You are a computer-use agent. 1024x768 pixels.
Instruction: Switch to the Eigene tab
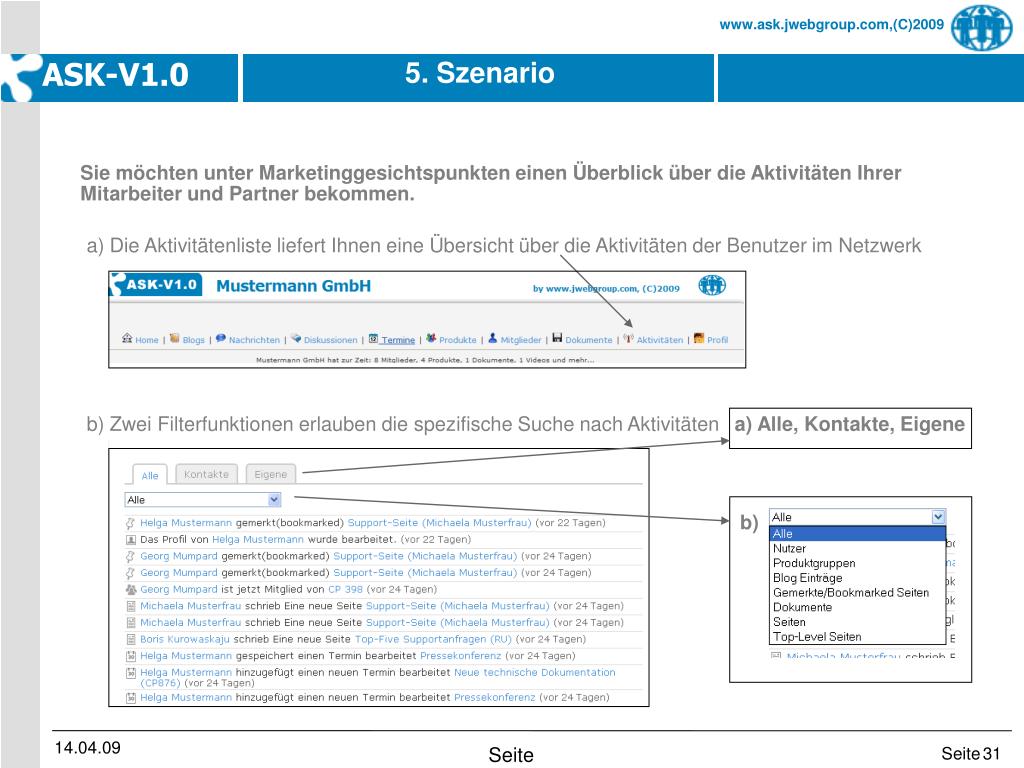coord(270,474)
